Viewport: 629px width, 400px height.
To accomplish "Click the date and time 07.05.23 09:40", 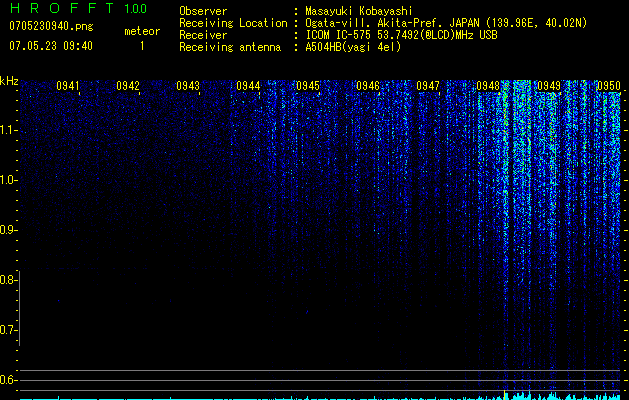I will [x=51, y=46].
